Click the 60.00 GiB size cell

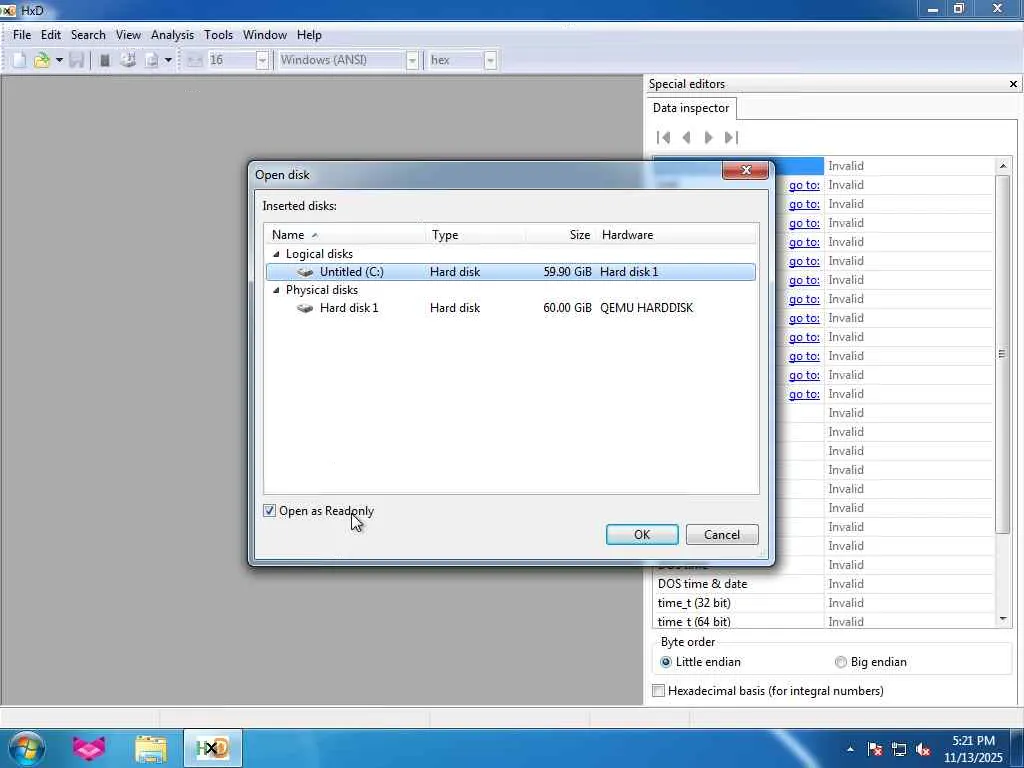tap(567, 308)
